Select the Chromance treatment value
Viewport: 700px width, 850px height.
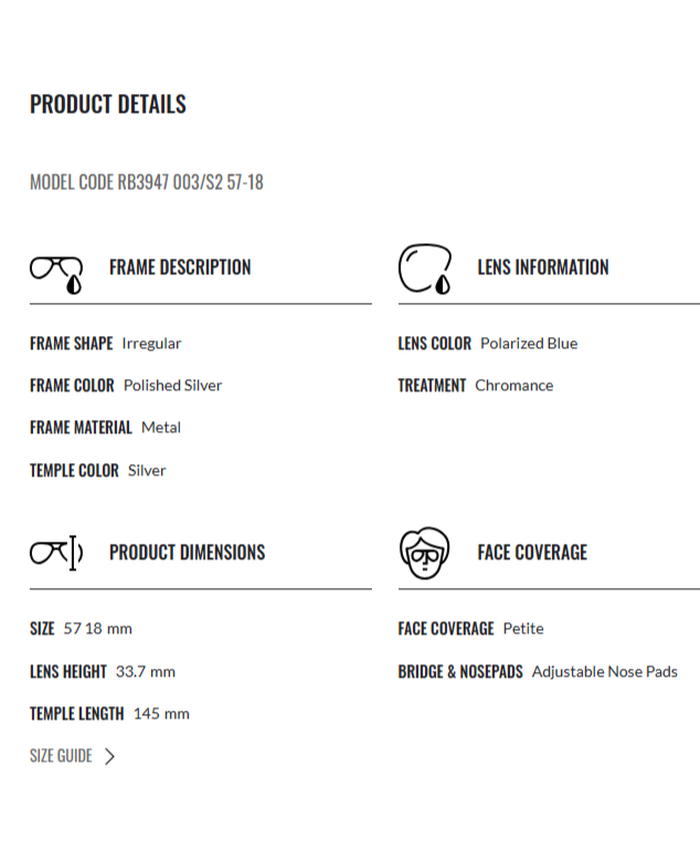click(x=514, y=385)
